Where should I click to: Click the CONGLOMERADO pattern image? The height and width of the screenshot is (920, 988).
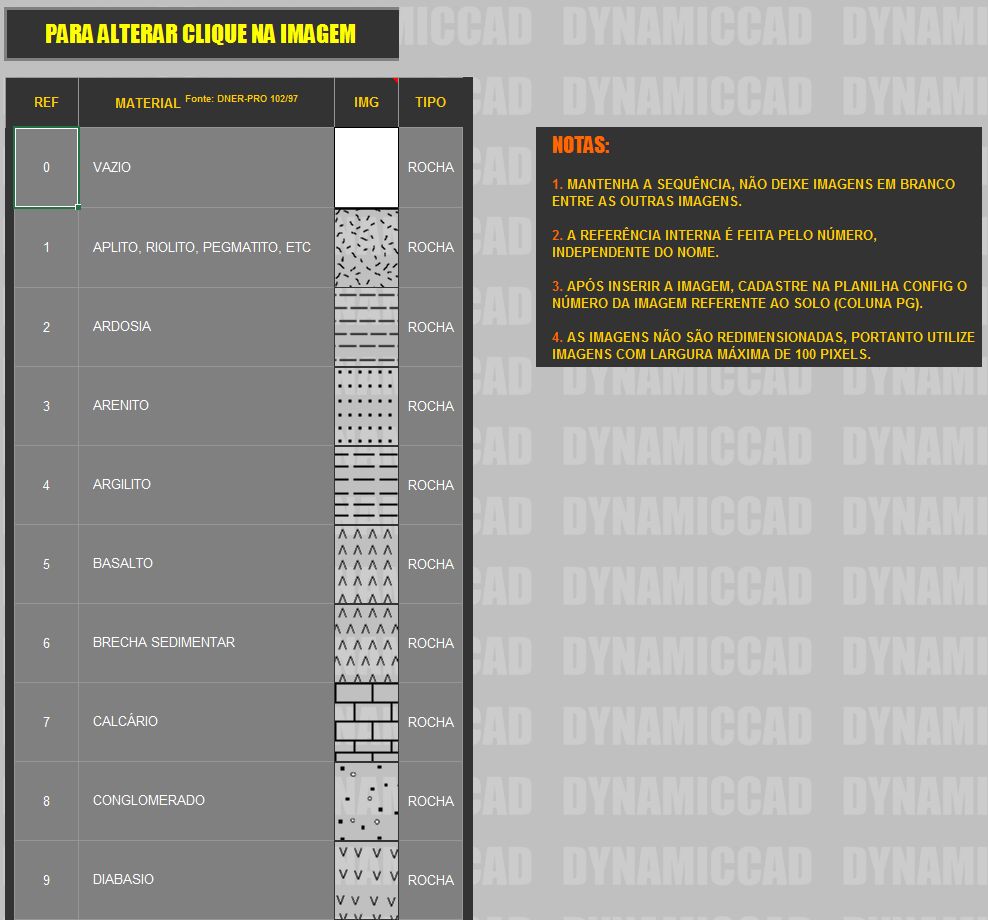366,801
